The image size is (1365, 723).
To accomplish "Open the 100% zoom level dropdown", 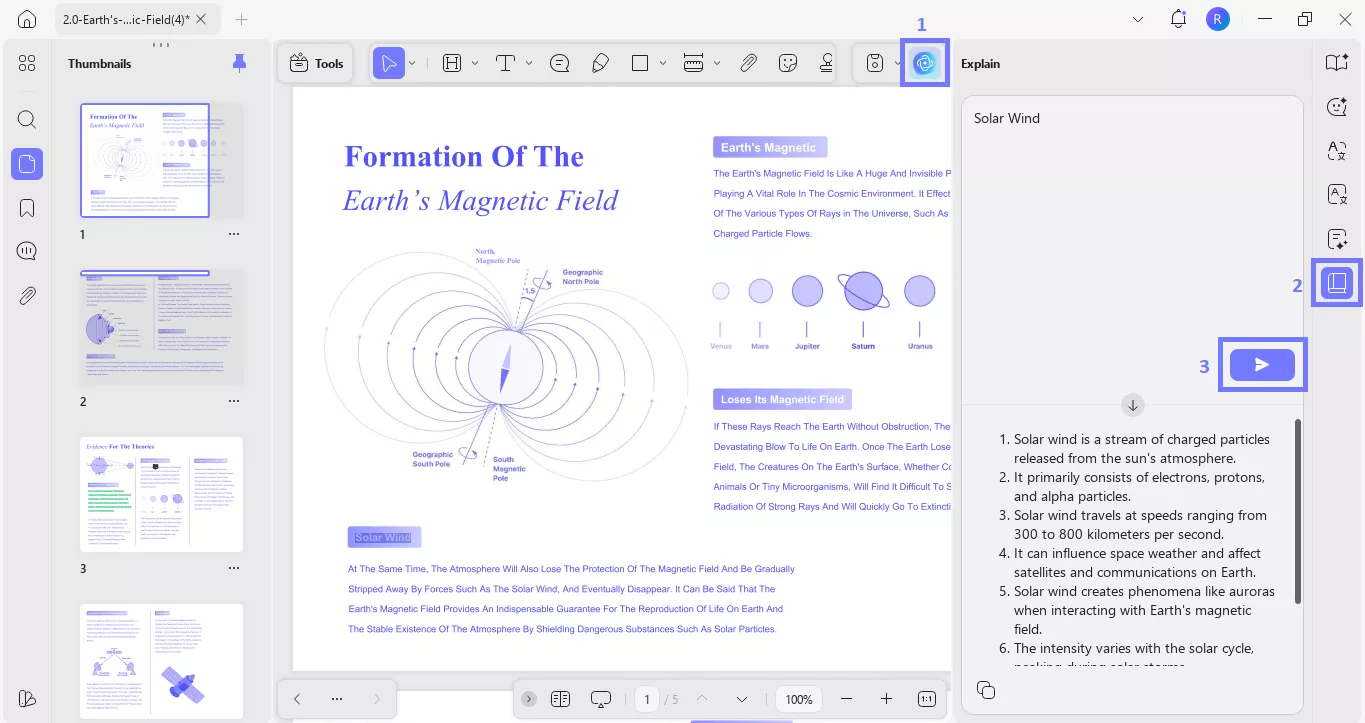I will click(799, 699).
